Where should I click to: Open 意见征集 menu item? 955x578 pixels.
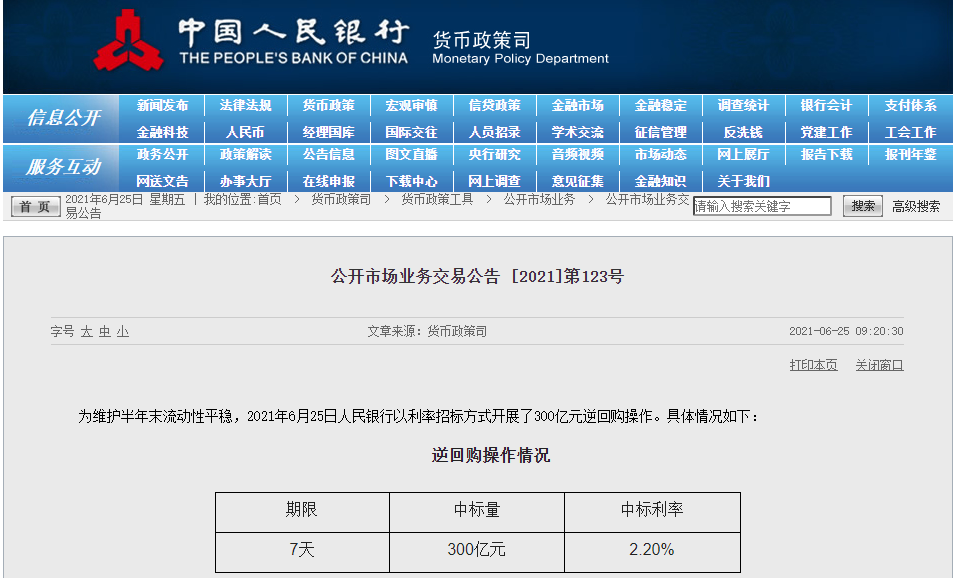577,182
